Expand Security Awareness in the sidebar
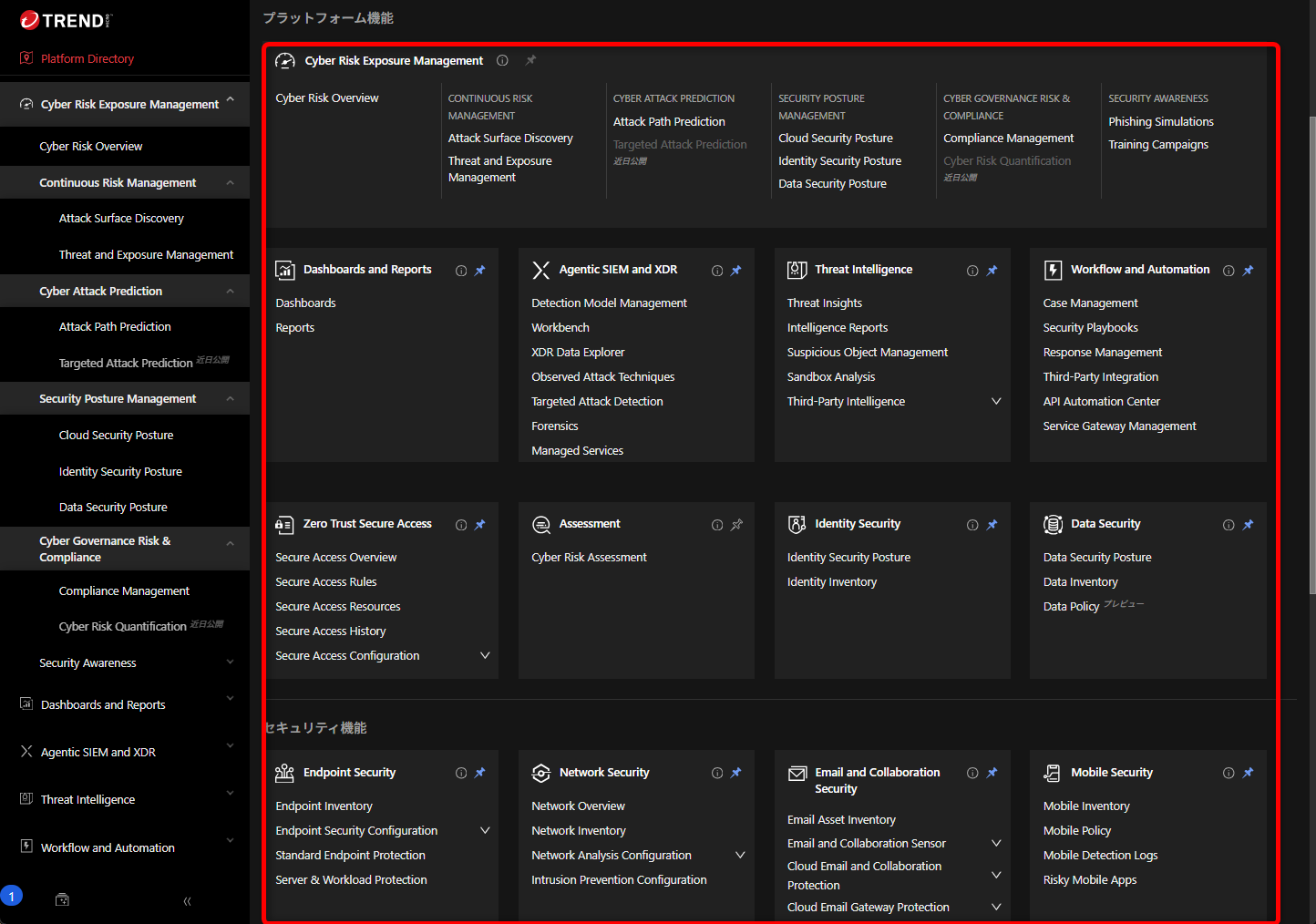This screenshot has width=1316, height=924. point(231,662)
